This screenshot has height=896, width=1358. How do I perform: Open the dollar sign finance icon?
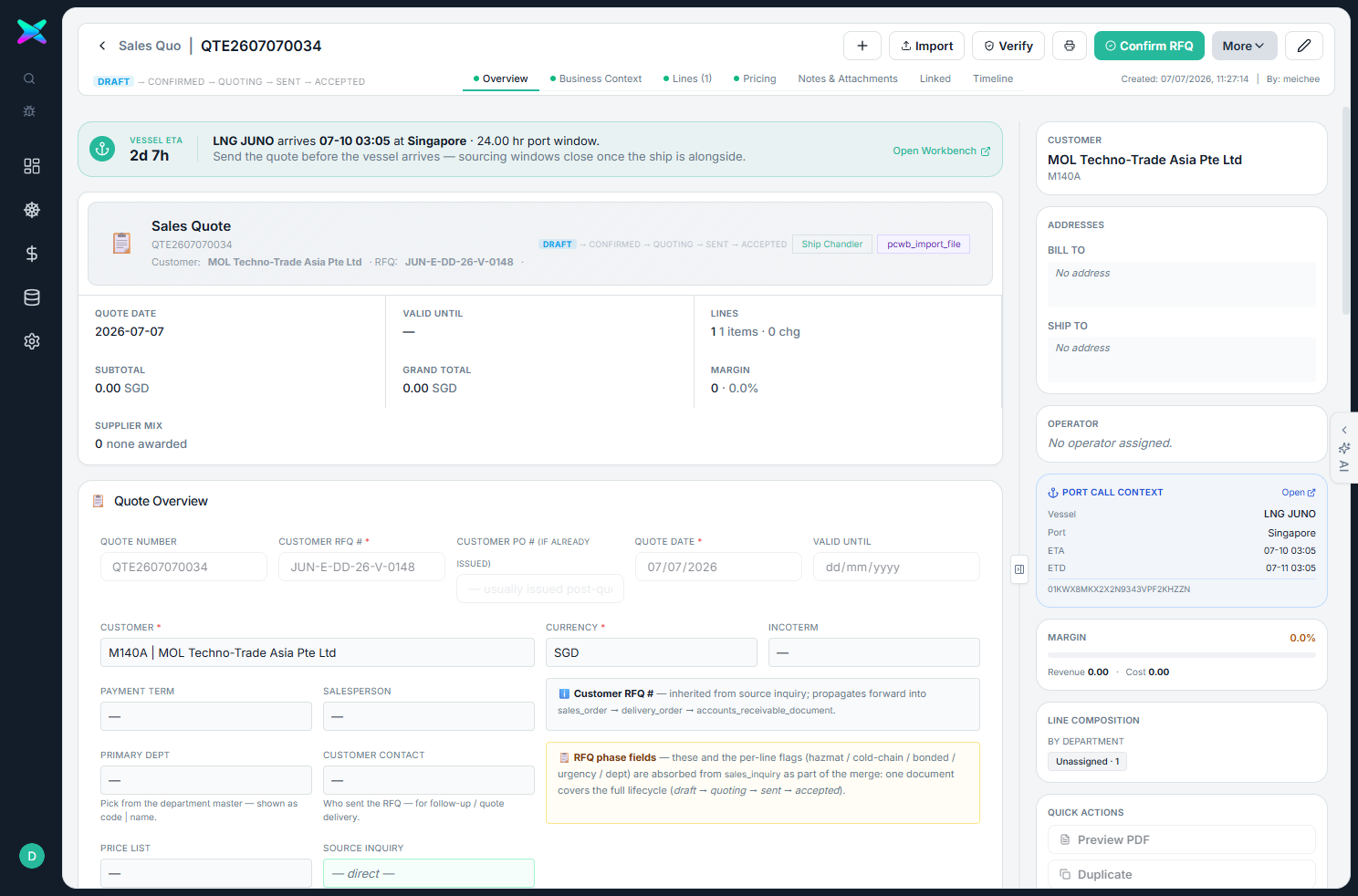[x=32, y=254]
